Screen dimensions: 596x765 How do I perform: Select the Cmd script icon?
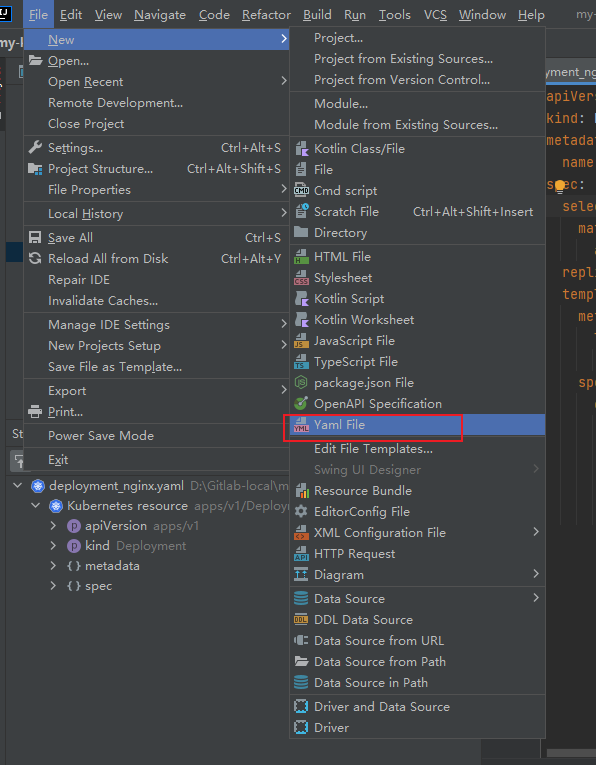pos(301,190)
